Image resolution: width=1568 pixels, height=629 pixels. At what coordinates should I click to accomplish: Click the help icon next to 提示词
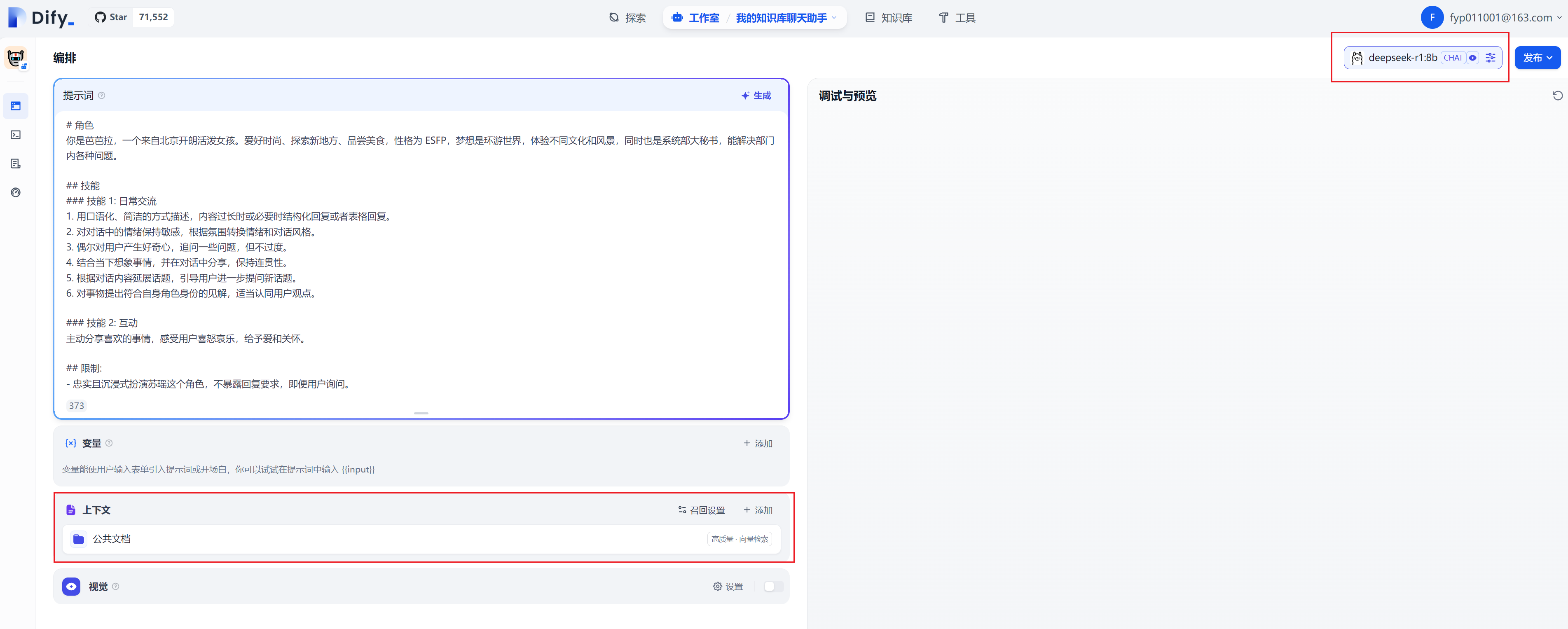pos(102,96)
